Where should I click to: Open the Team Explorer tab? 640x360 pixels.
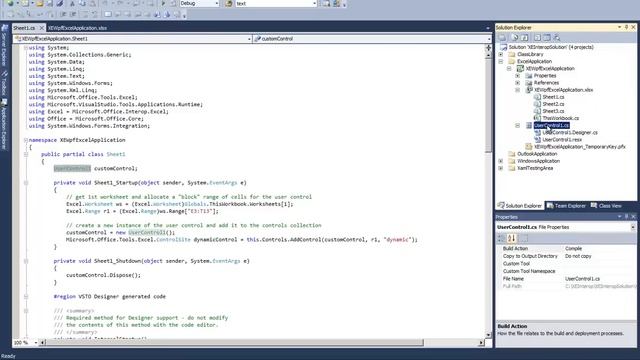[x=566, y=206]
